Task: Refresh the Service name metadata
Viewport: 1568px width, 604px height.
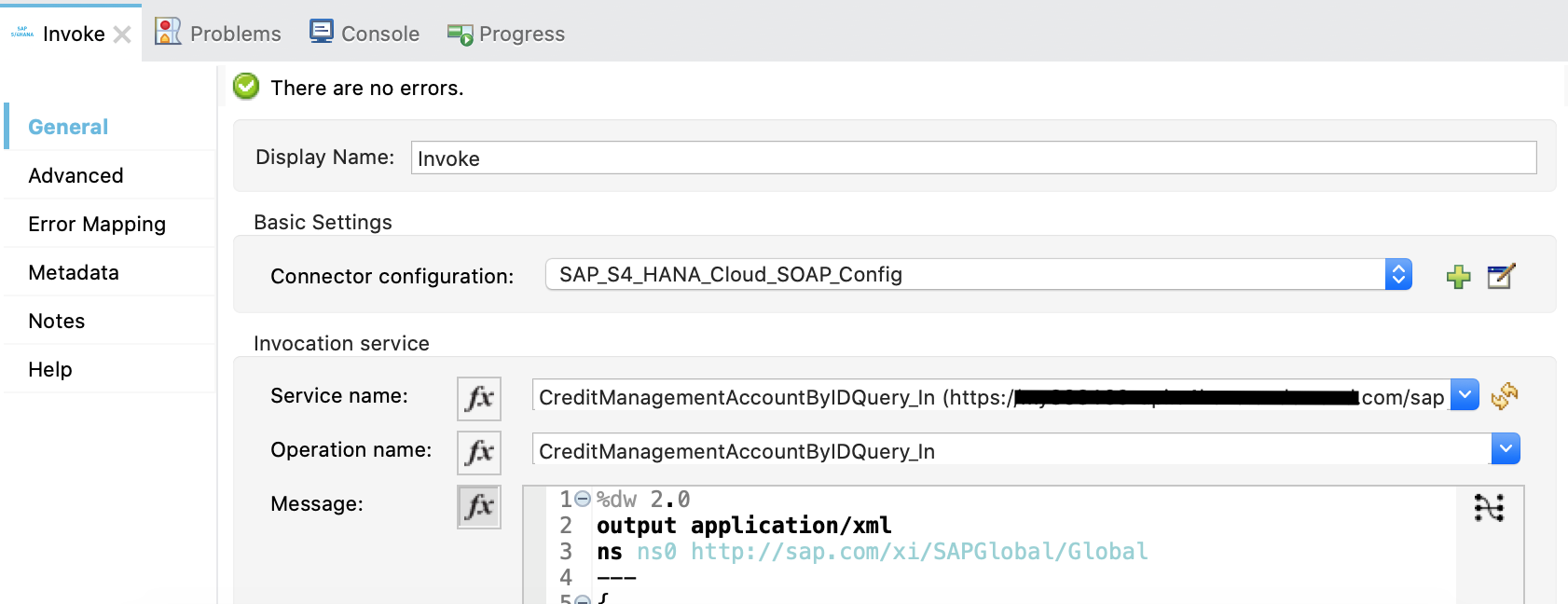Action: coord(1504,396)
